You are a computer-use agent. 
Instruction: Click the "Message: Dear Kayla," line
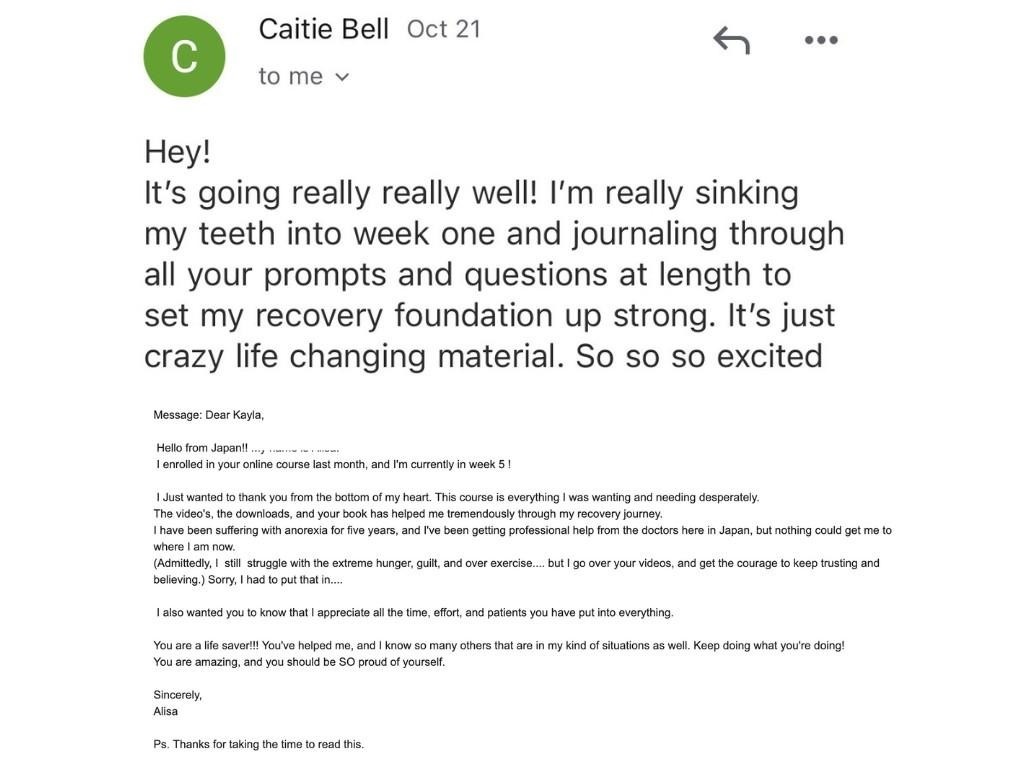point(208,414)
